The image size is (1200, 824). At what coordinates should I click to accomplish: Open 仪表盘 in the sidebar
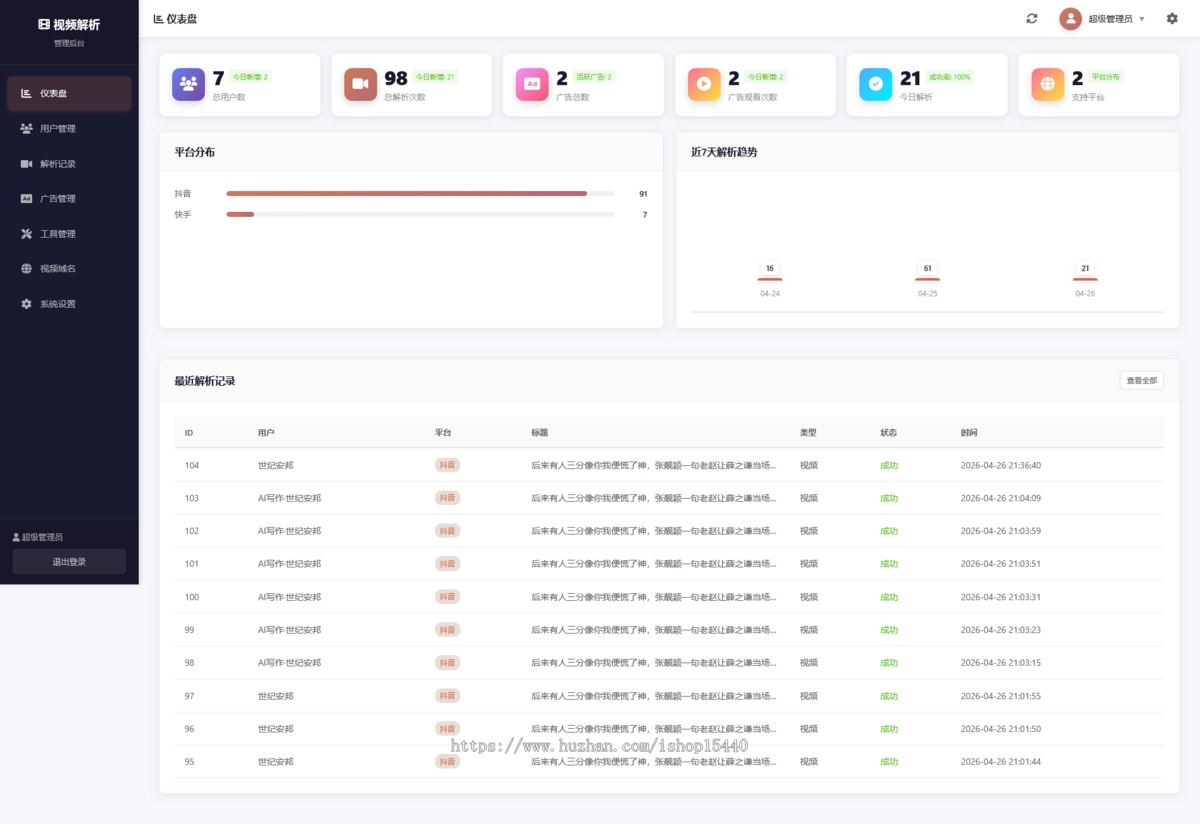pos(69,93)
